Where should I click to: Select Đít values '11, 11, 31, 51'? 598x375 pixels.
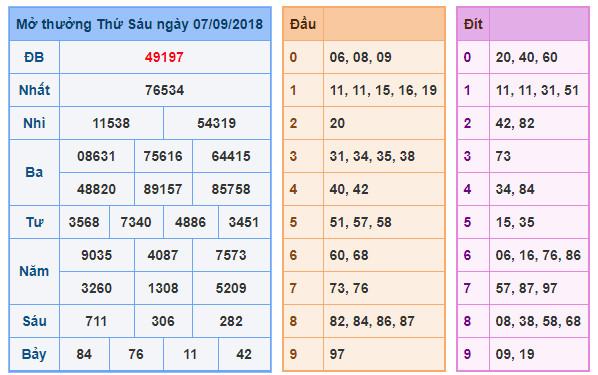pyautogui.click(x=537, y=90)
